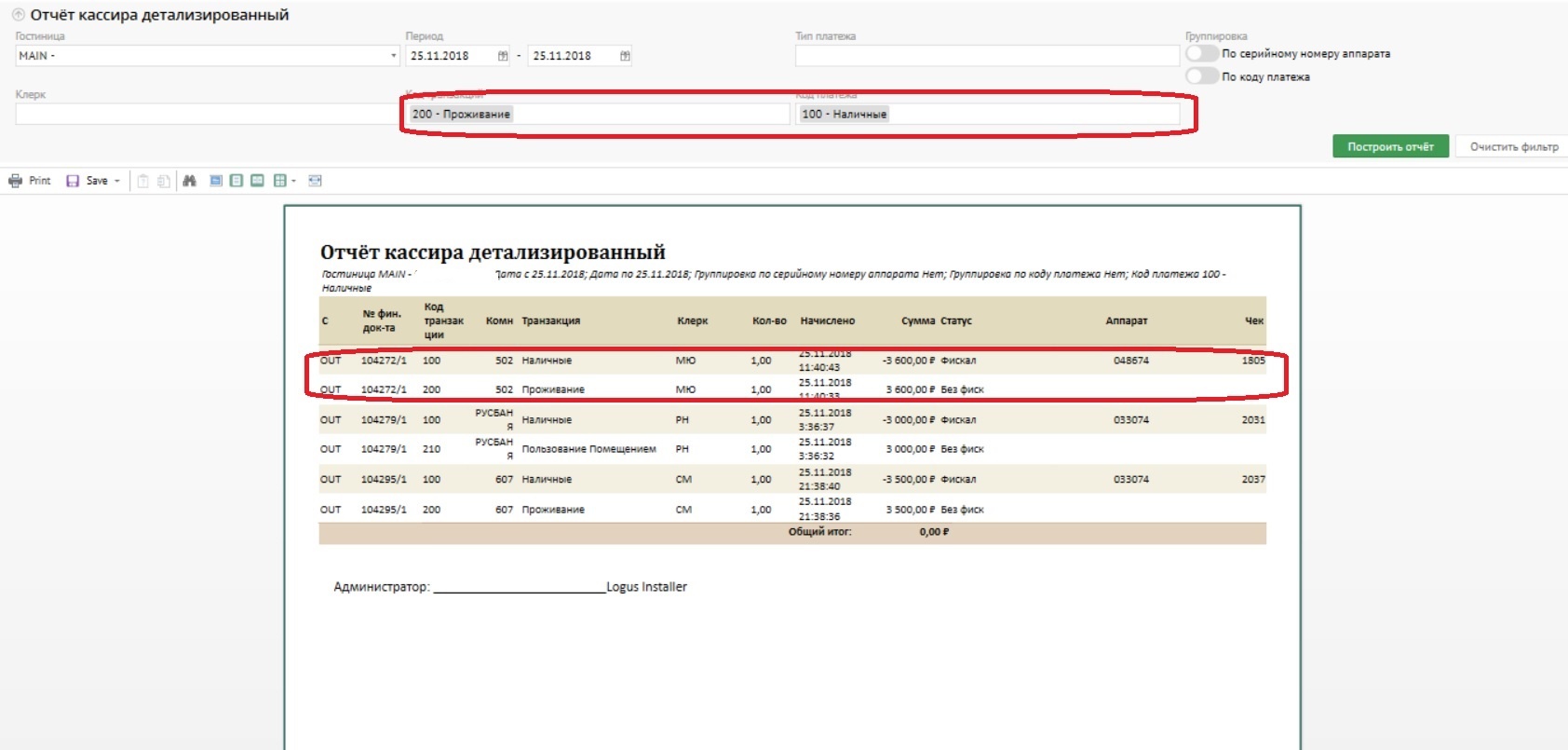This screenshot has height=750, width=1568.
Task: Switch to continuous page view icon
Action: point(237,181)
